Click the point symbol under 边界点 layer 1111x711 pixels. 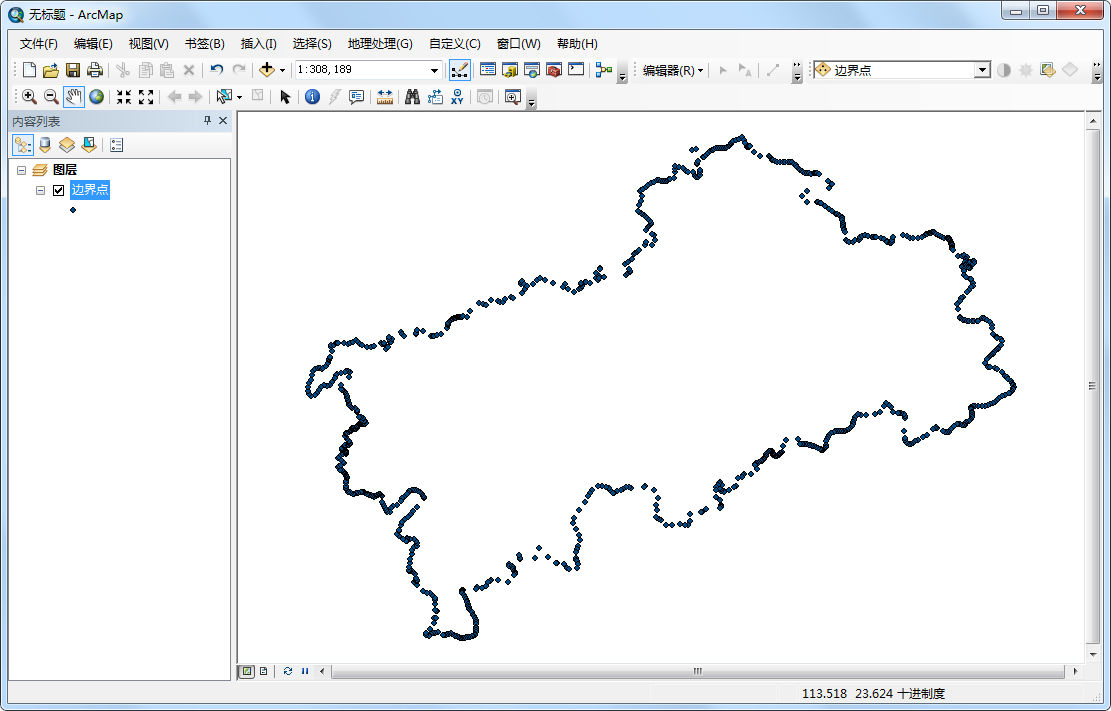coord(72,208)
